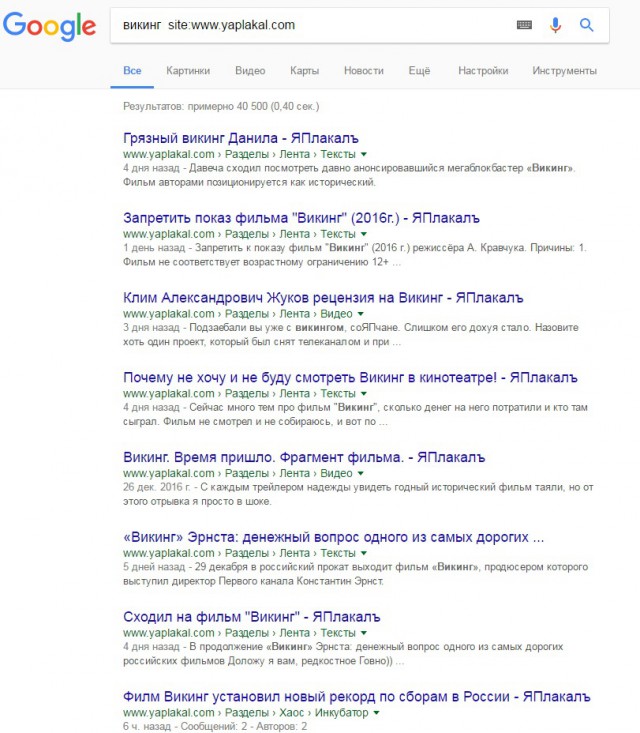The width and height of the screenshot is (640, 733).
Task: Open «Викинг» Эрнста: денежный вопрос link
Action: [x=333, y=537]
